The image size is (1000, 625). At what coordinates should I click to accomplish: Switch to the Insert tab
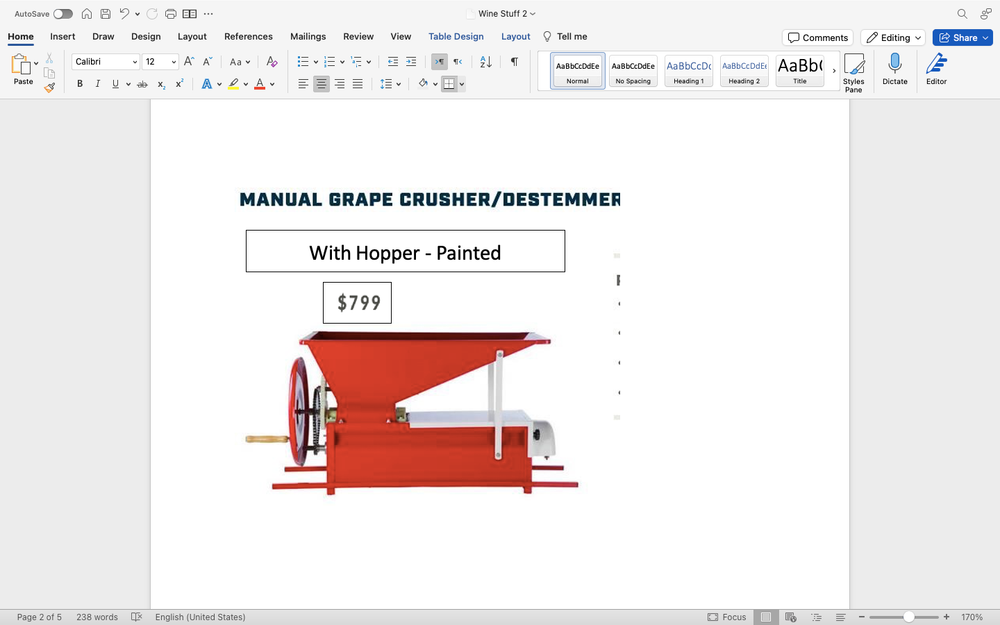(62, 37)
